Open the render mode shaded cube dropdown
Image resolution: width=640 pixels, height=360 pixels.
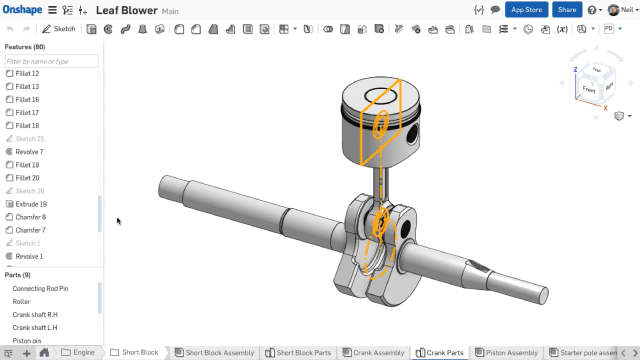623,116
